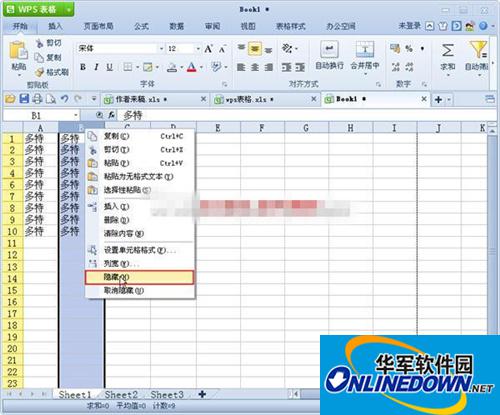Screen dimensions: 500x415
Task: Click the text orientation icon
Action: coord(287,49)
